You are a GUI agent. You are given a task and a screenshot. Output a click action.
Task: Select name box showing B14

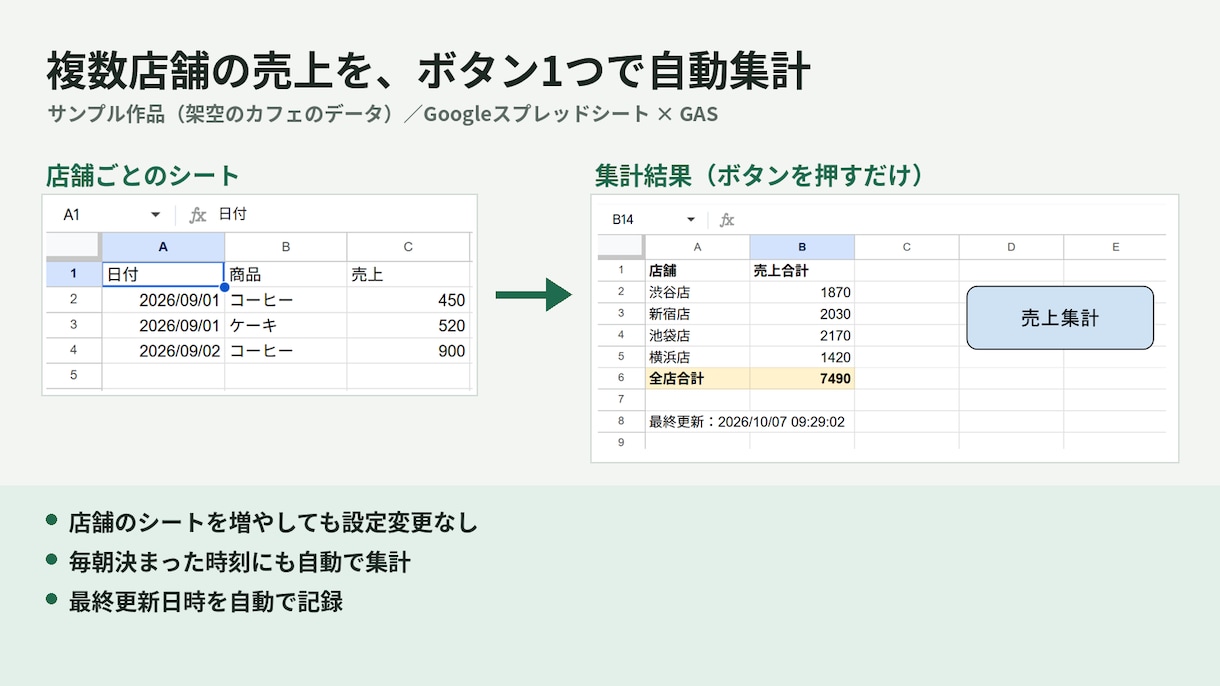coord(622,220)
